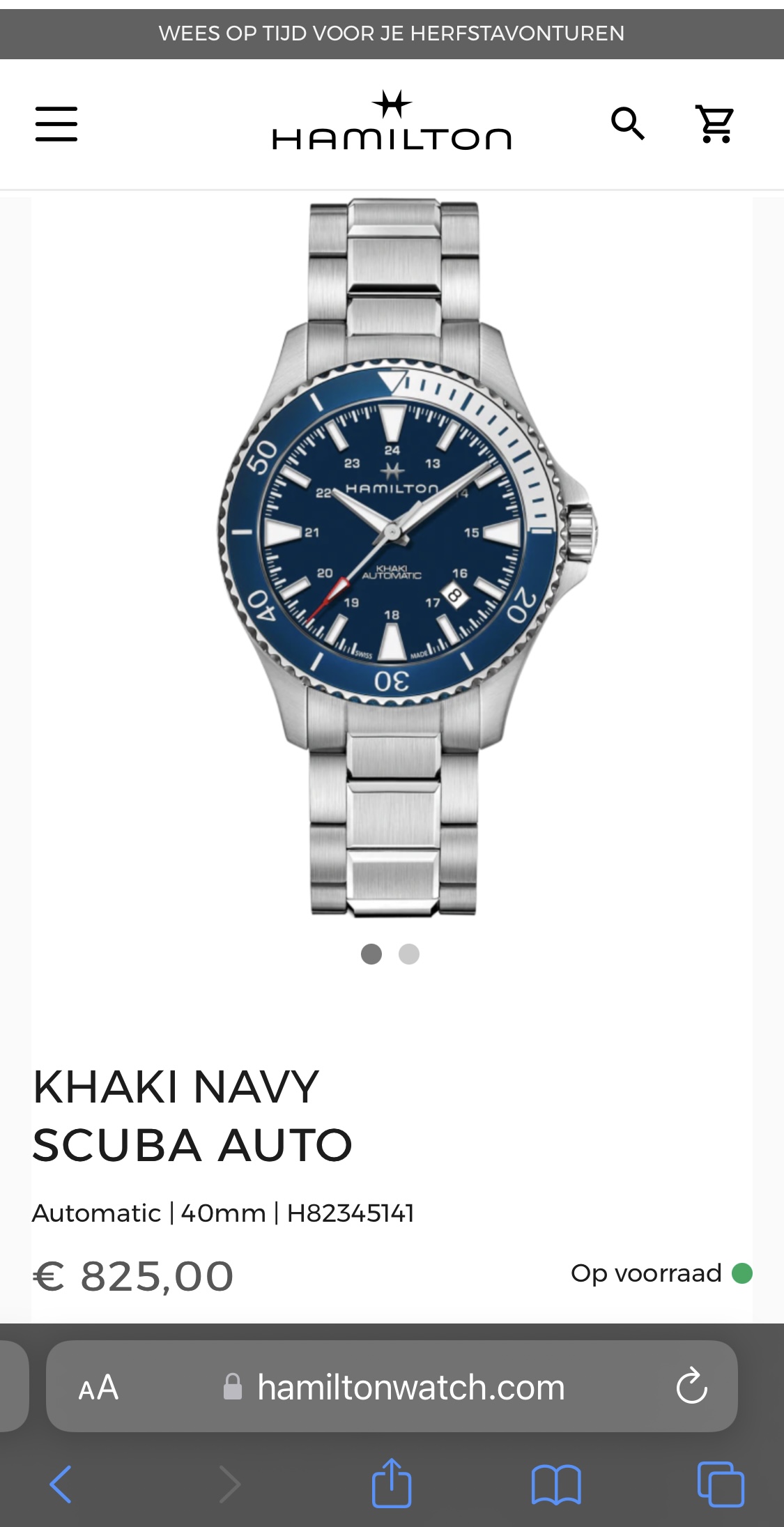Tap the search magnifier icon
This screenshot has width=784, height=1527.
628,124
